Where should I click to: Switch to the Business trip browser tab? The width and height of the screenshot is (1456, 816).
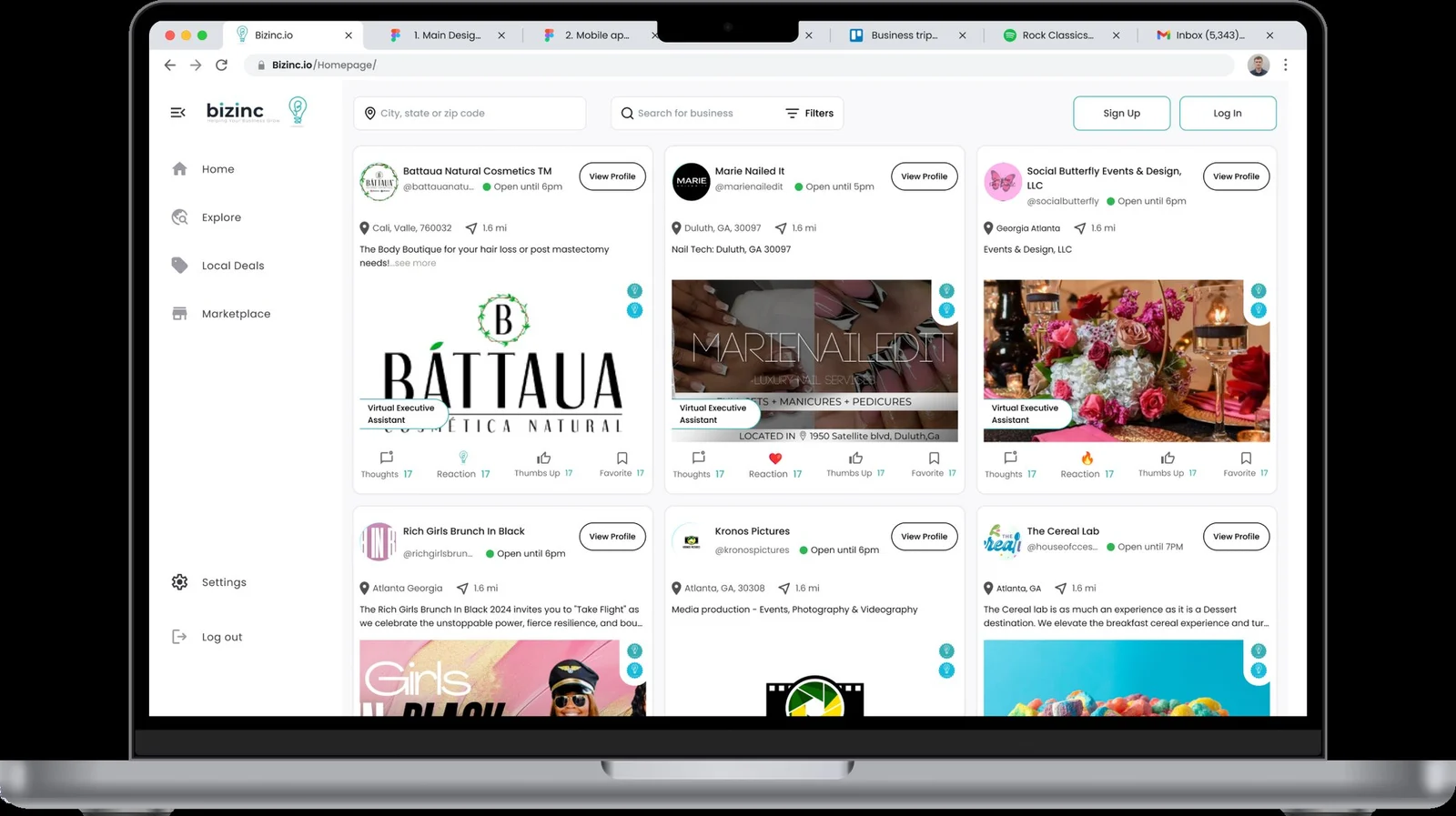(907, 35)
